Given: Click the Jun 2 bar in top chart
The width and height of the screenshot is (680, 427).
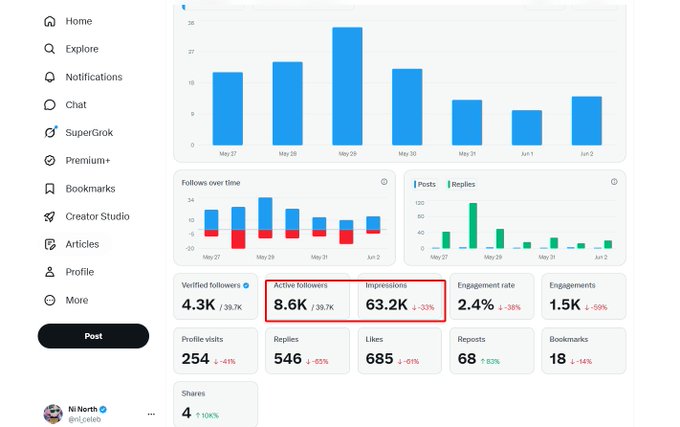Looking at the screenshot, I should [x=587, y=121].
